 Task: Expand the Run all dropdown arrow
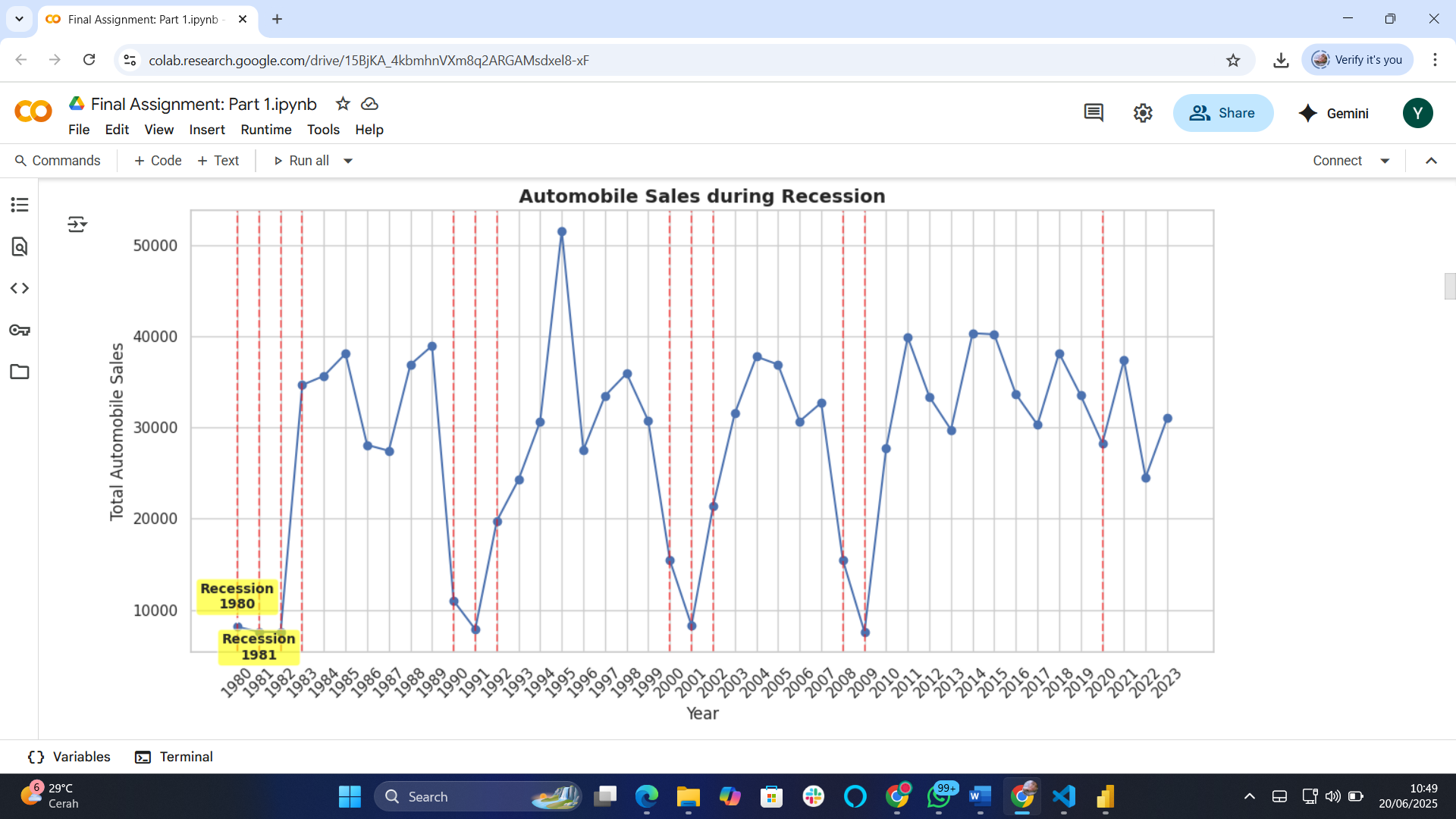click(348, 160)
